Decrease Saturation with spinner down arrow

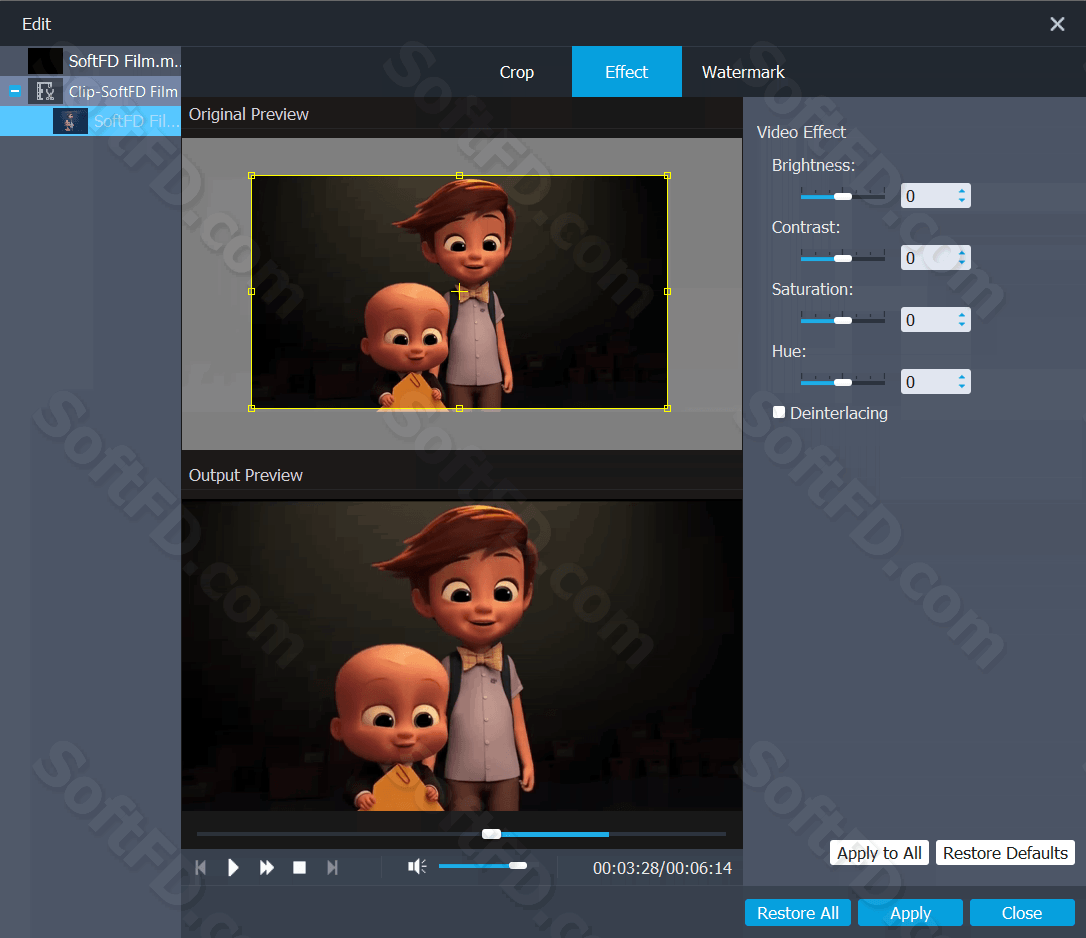pos(962,326)
